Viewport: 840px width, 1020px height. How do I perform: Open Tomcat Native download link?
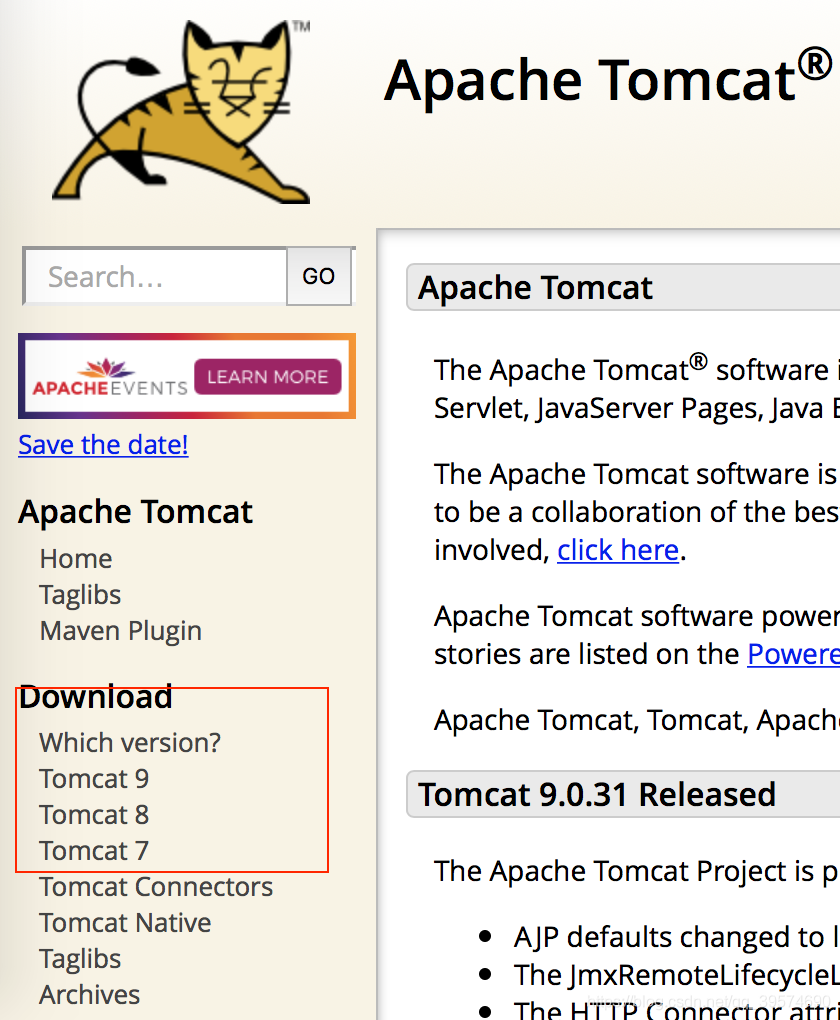point(126,922)
